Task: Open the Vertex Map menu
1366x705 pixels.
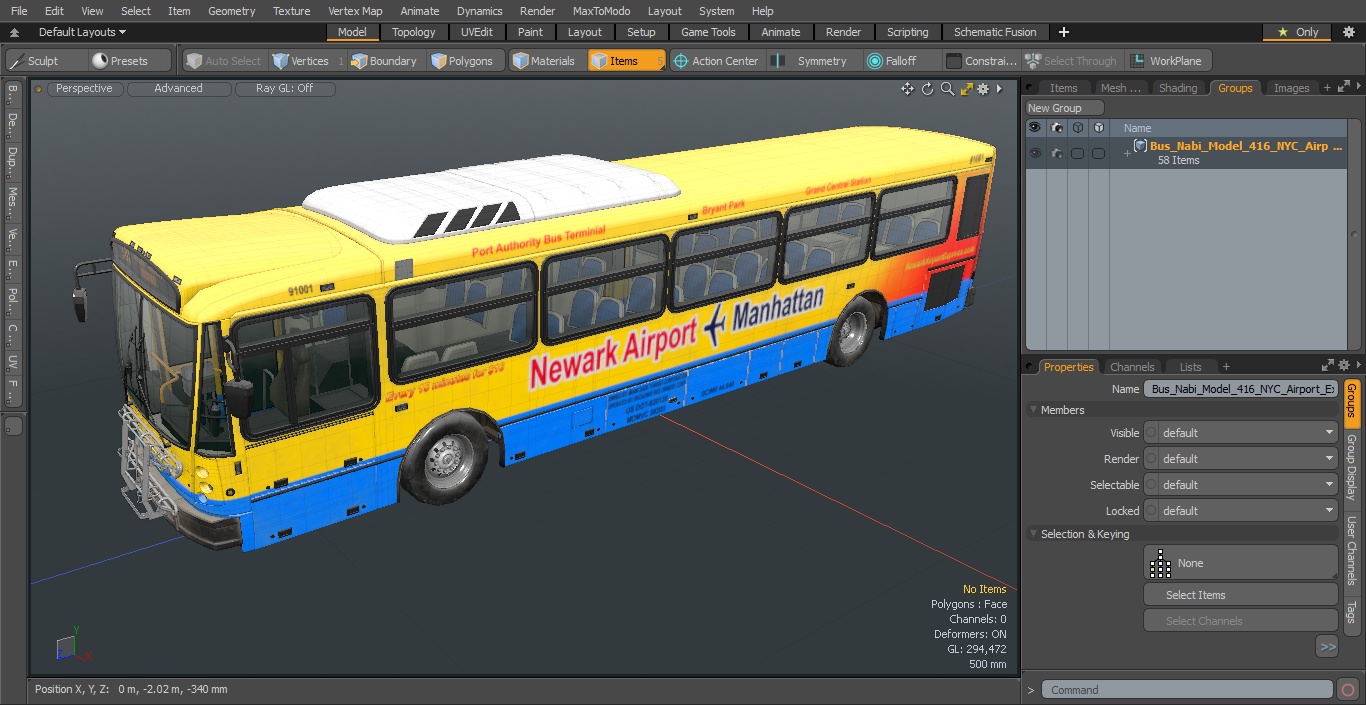Action: pos(355,11)
